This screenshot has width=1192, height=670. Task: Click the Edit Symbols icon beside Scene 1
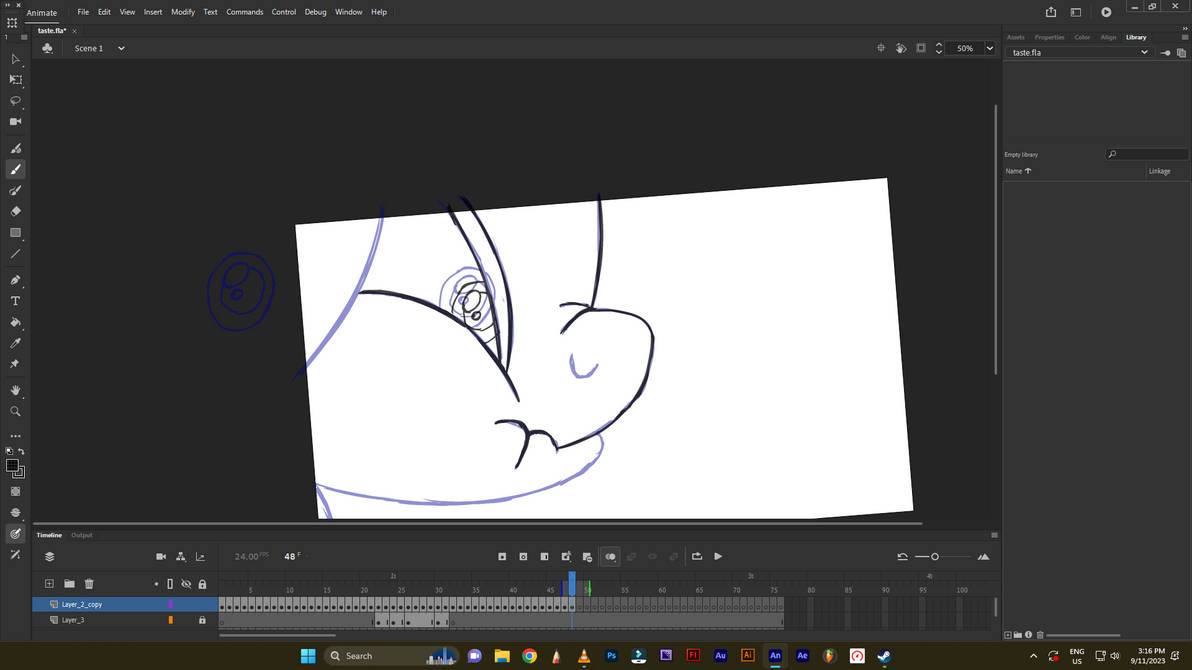click(x=47, y=48)
